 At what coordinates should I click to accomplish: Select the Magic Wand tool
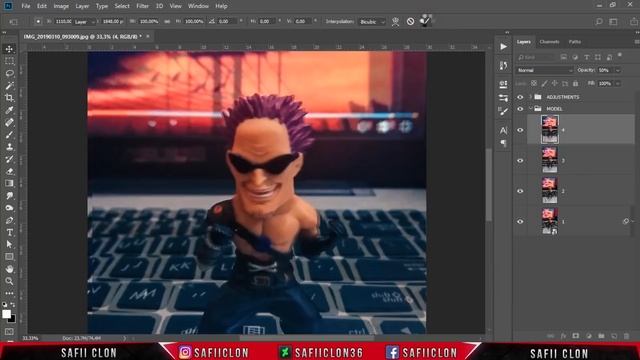(9, 86)
